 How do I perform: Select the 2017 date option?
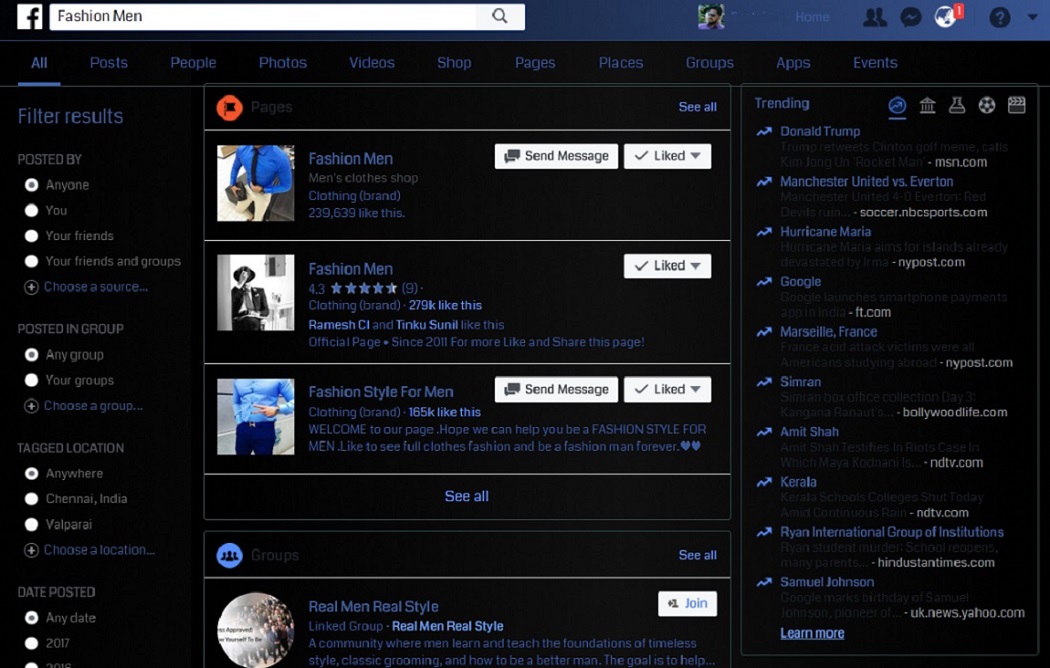(x=31, y=643)
